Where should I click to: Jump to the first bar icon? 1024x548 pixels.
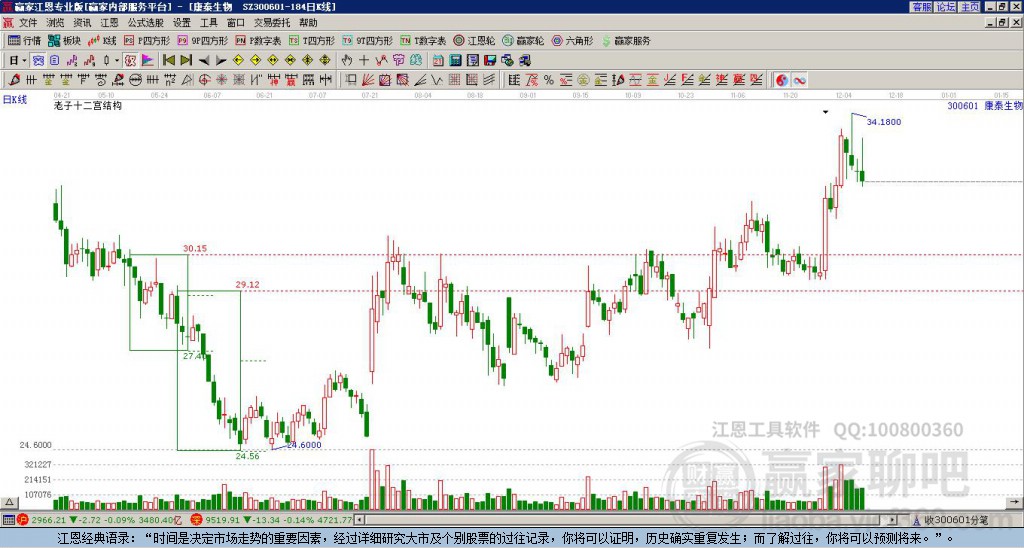coord(169,60)
